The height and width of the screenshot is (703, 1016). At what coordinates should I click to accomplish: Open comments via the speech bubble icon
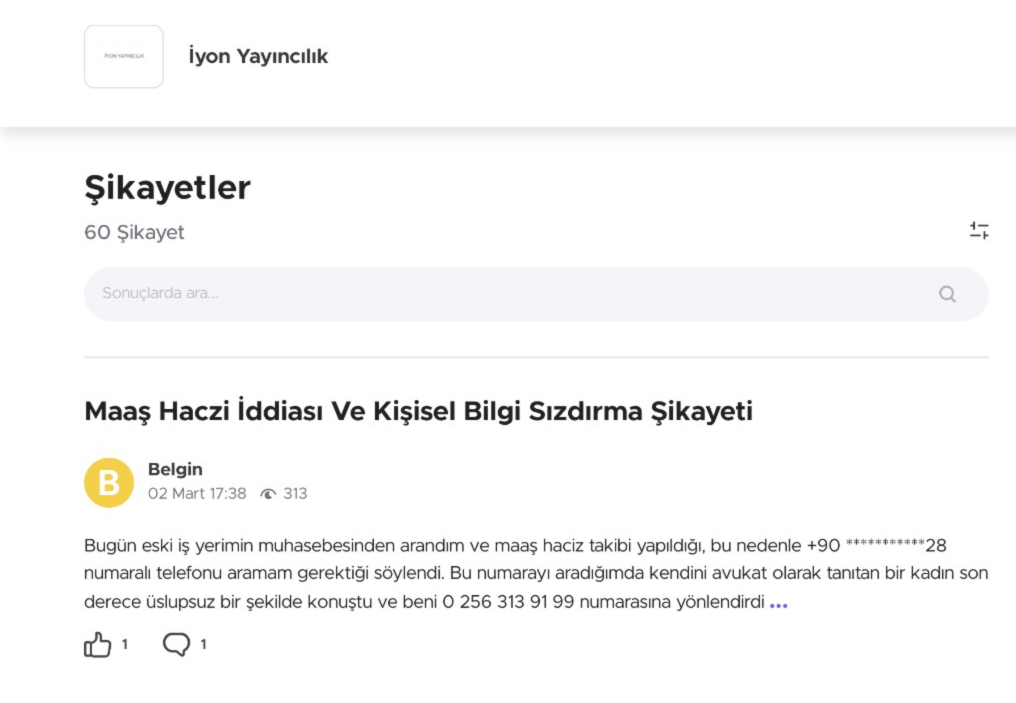pyautogui.click(x=177, y=644)
